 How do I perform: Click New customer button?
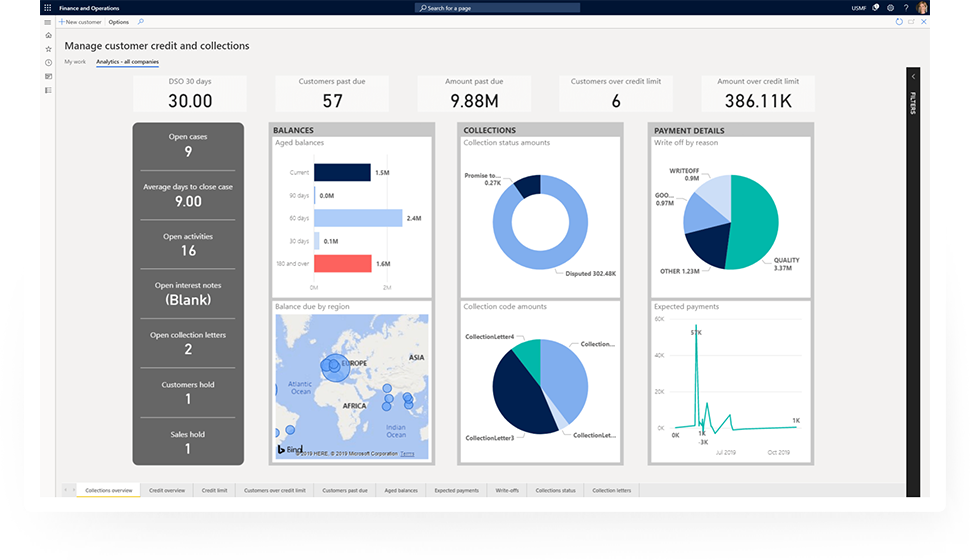click(80, 22)
